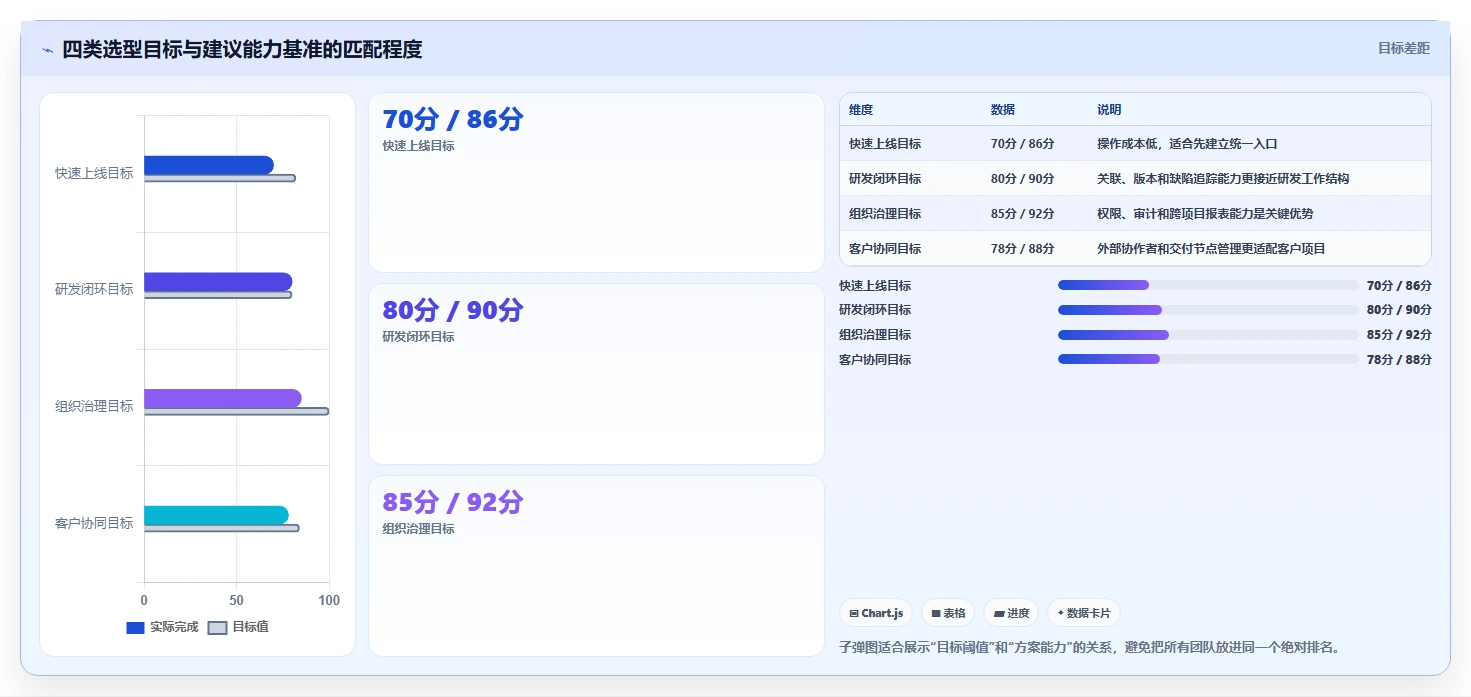
Task: Click the 研发闭环目标 progress bar
Action: 1208,310
